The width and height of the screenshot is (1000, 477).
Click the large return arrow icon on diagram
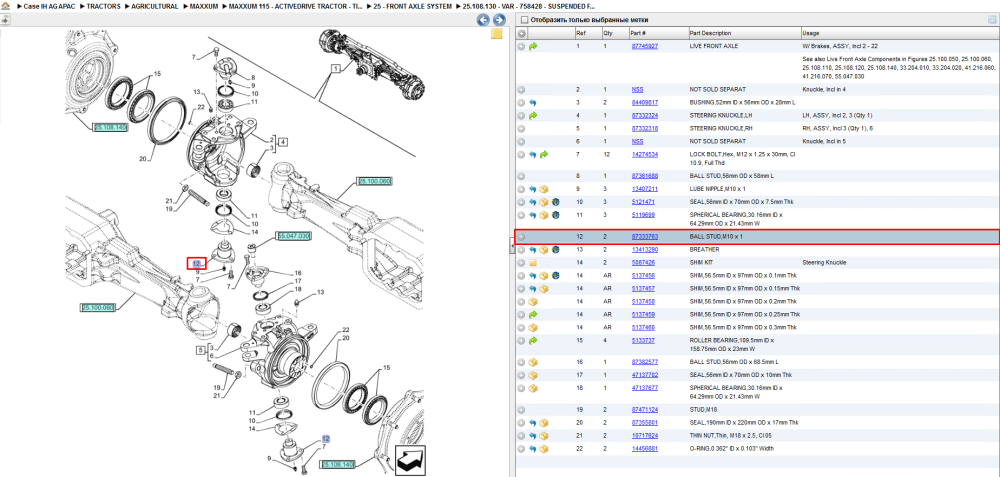point(410,459)
